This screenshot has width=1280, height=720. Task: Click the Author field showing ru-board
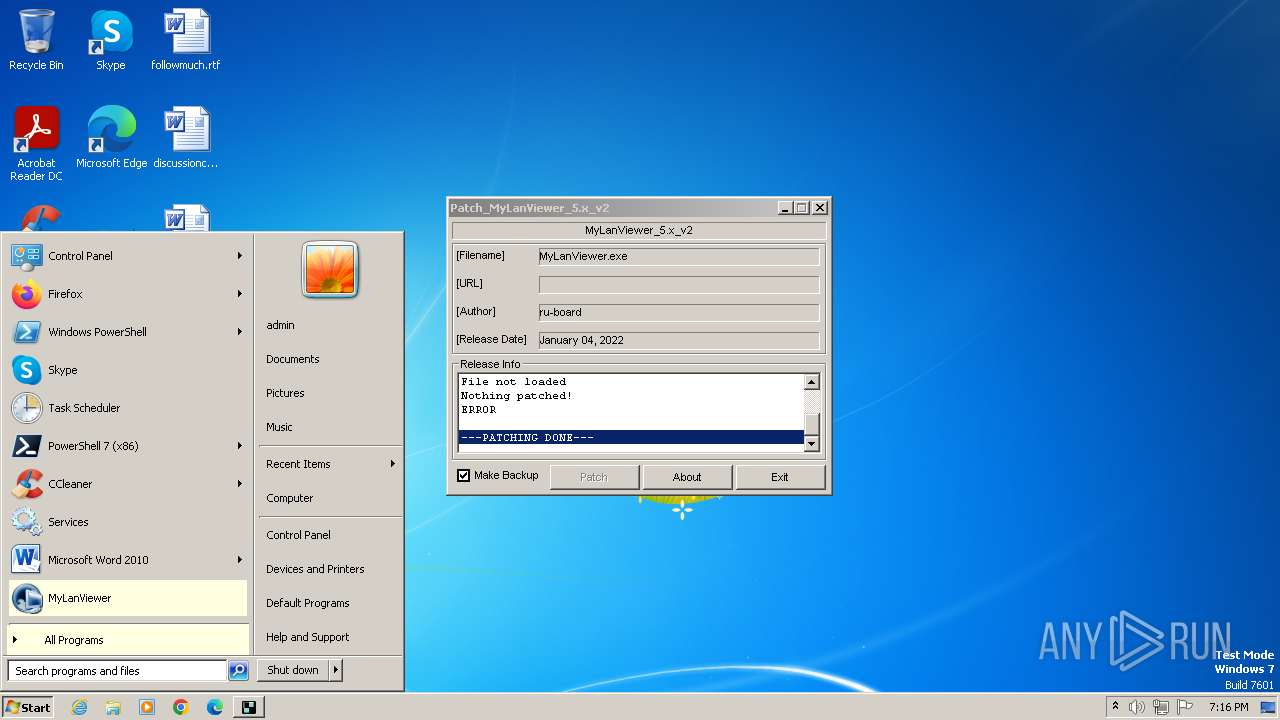[x=679, y=312]
